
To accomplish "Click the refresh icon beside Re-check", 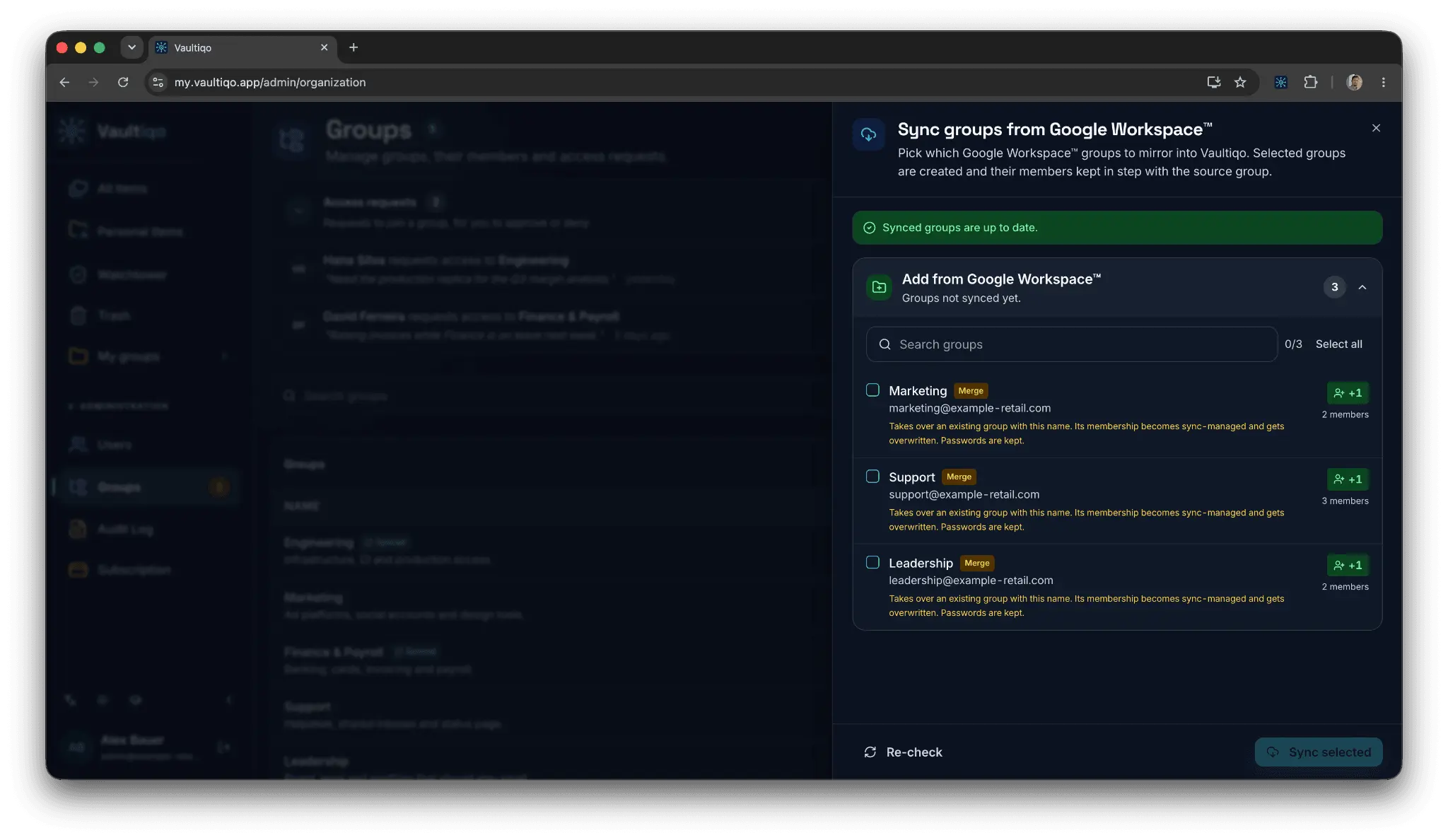I will point(870,752).
